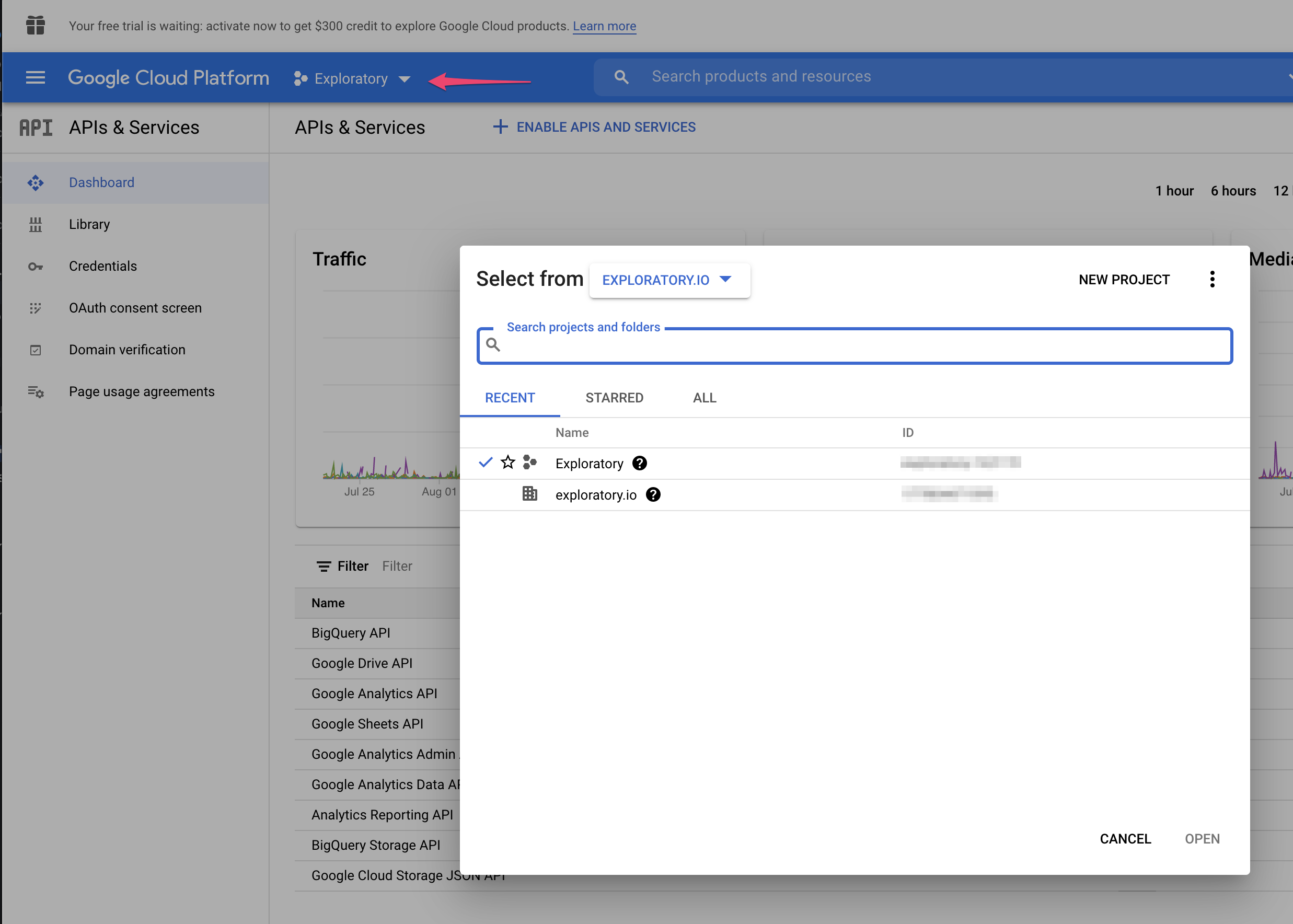Follow the Learn more link
Viewport: 1293px width, 924px height.
(604, 26)
